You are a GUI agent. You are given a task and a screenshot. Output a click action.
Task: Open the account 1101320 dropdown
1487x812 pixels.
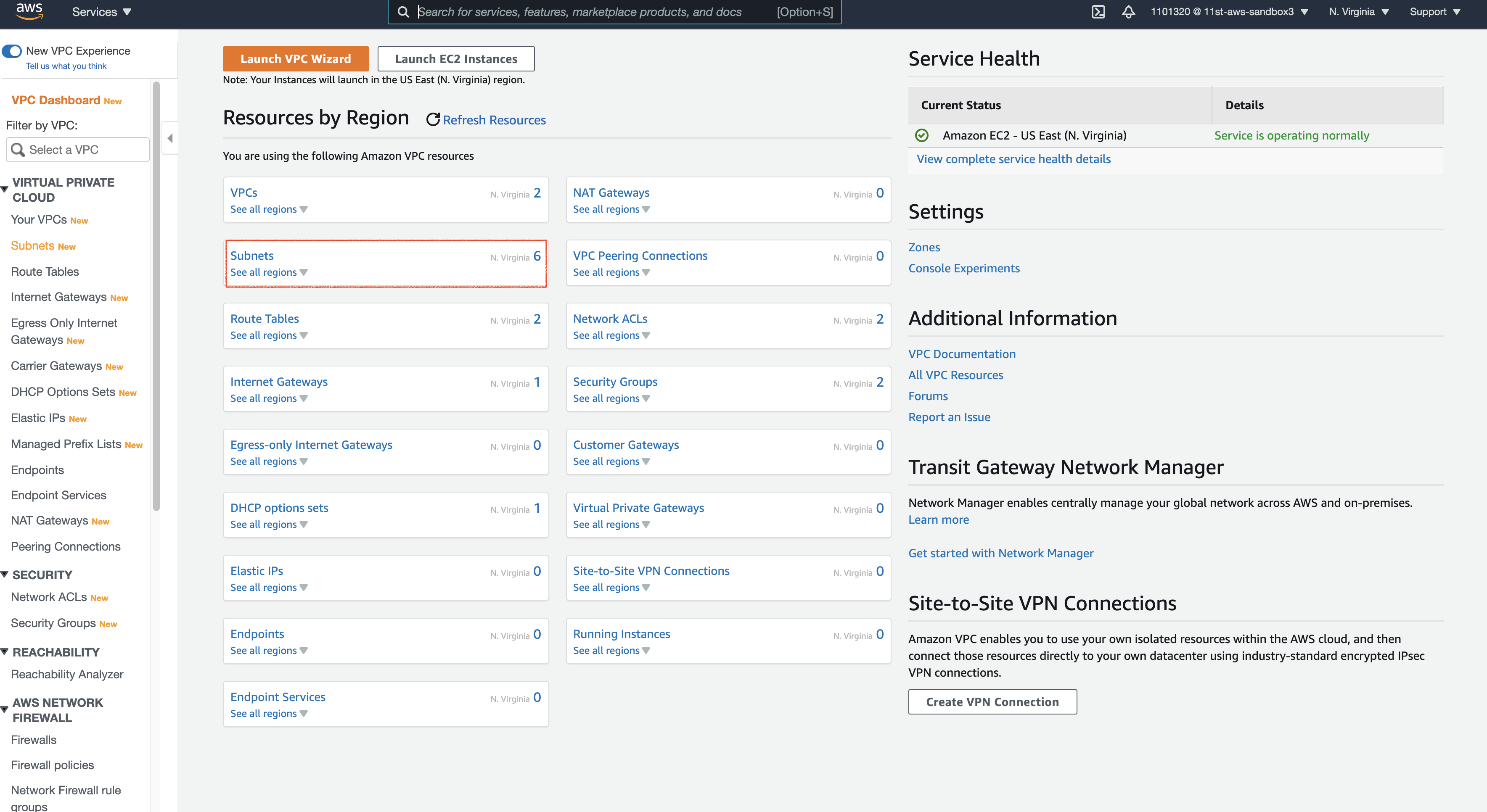pyautogui.click(x=1230, y=11)
